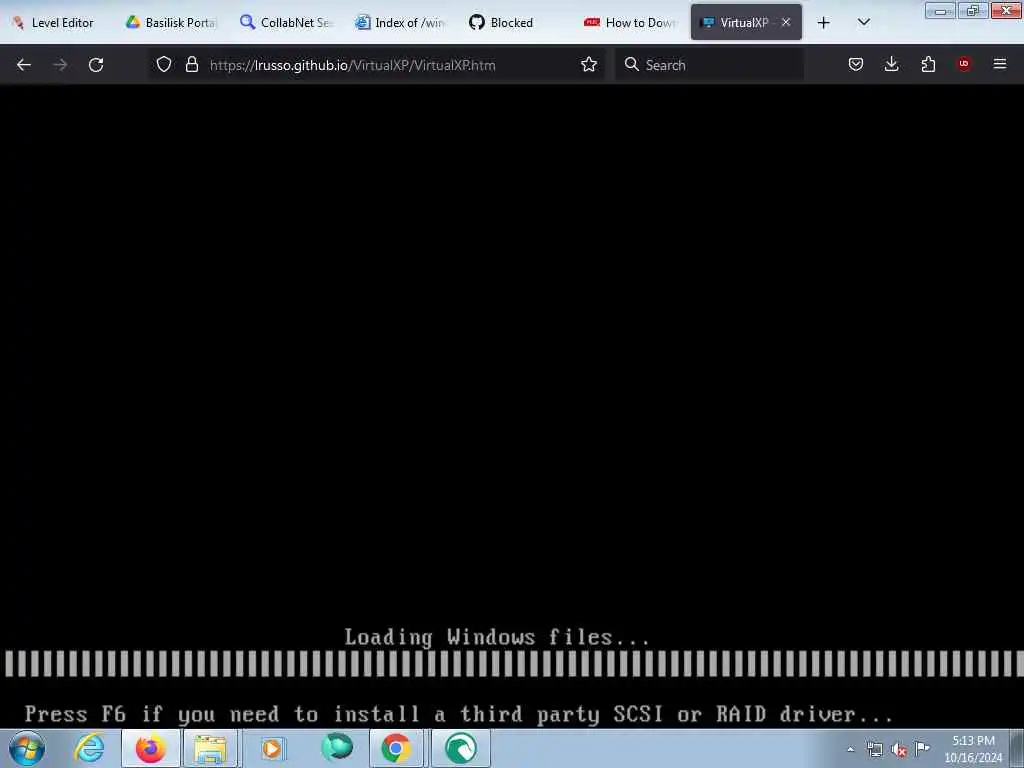Open the teal swirl app on the taskbar
Screen dimensions: 1024x768
(460, 748)
